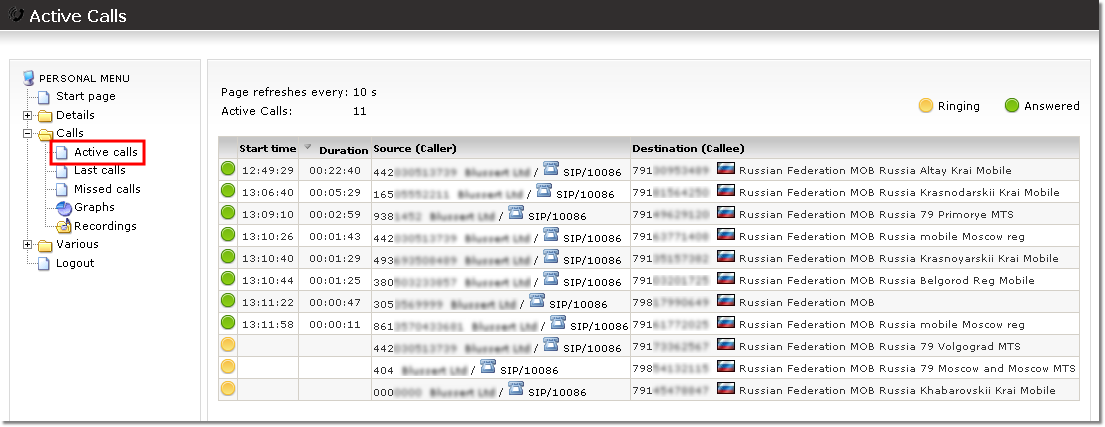
Task: Click yellow ringing icon in Khabarovskii Krai row
Action: (228, 390)
